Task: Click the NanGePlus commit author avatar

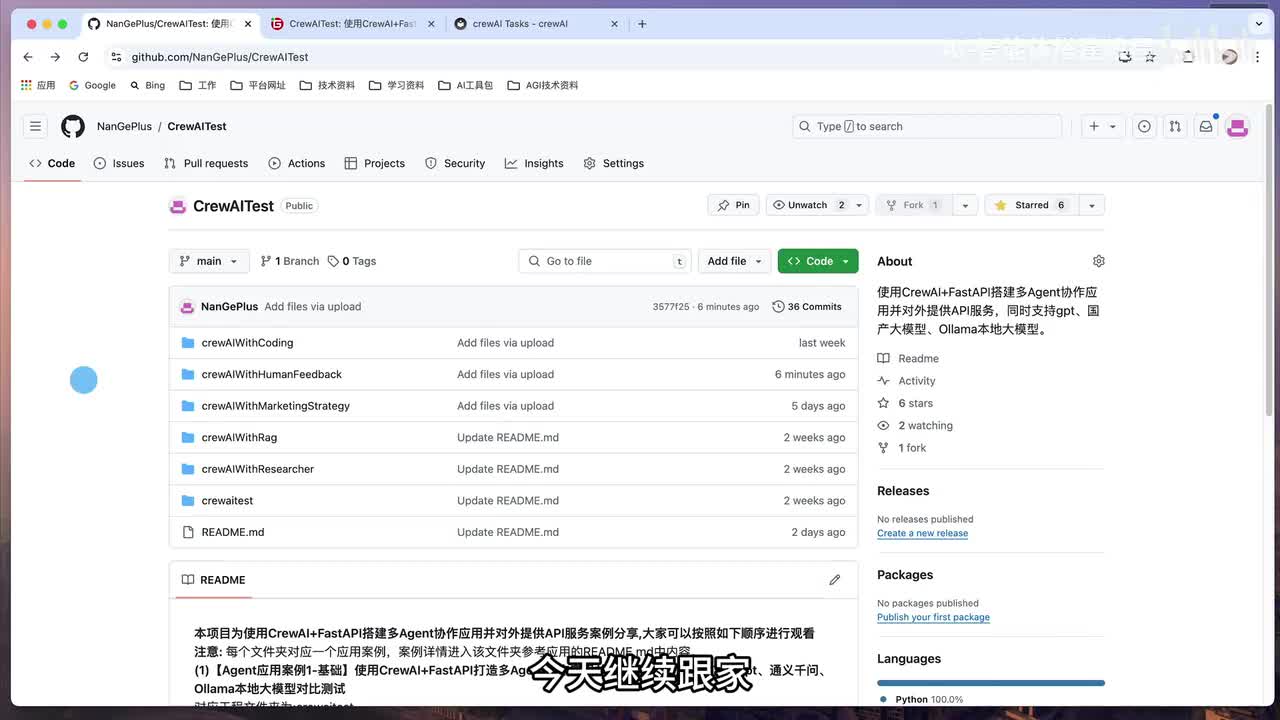Action: click(187, 307)
